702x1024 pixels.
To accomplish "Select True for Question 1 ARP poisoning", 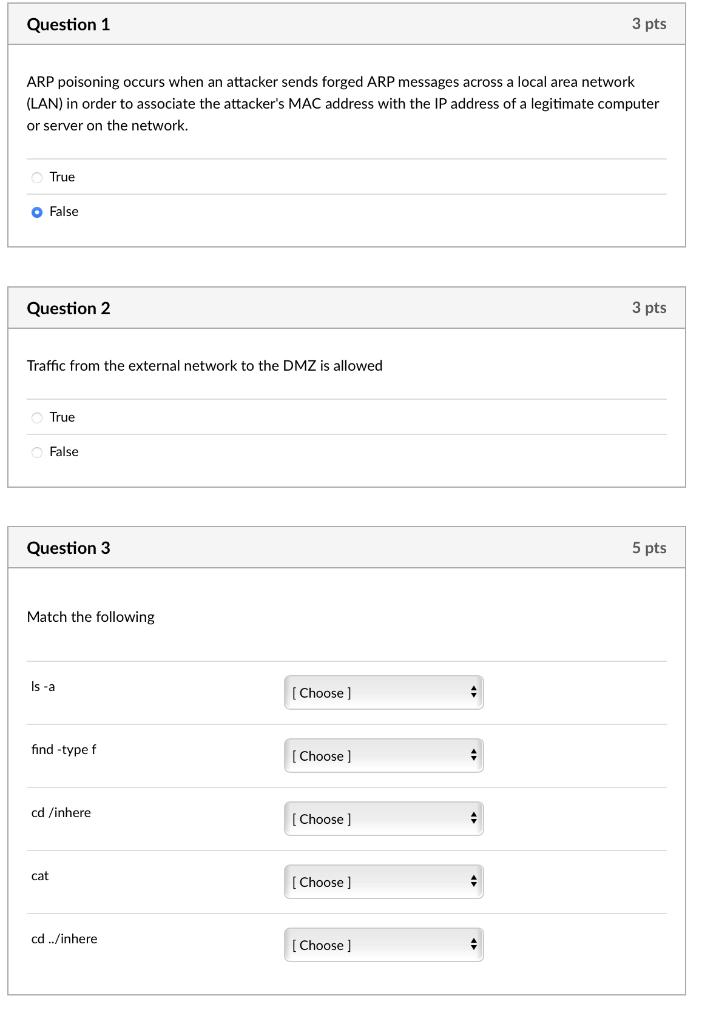I will 37,178.
